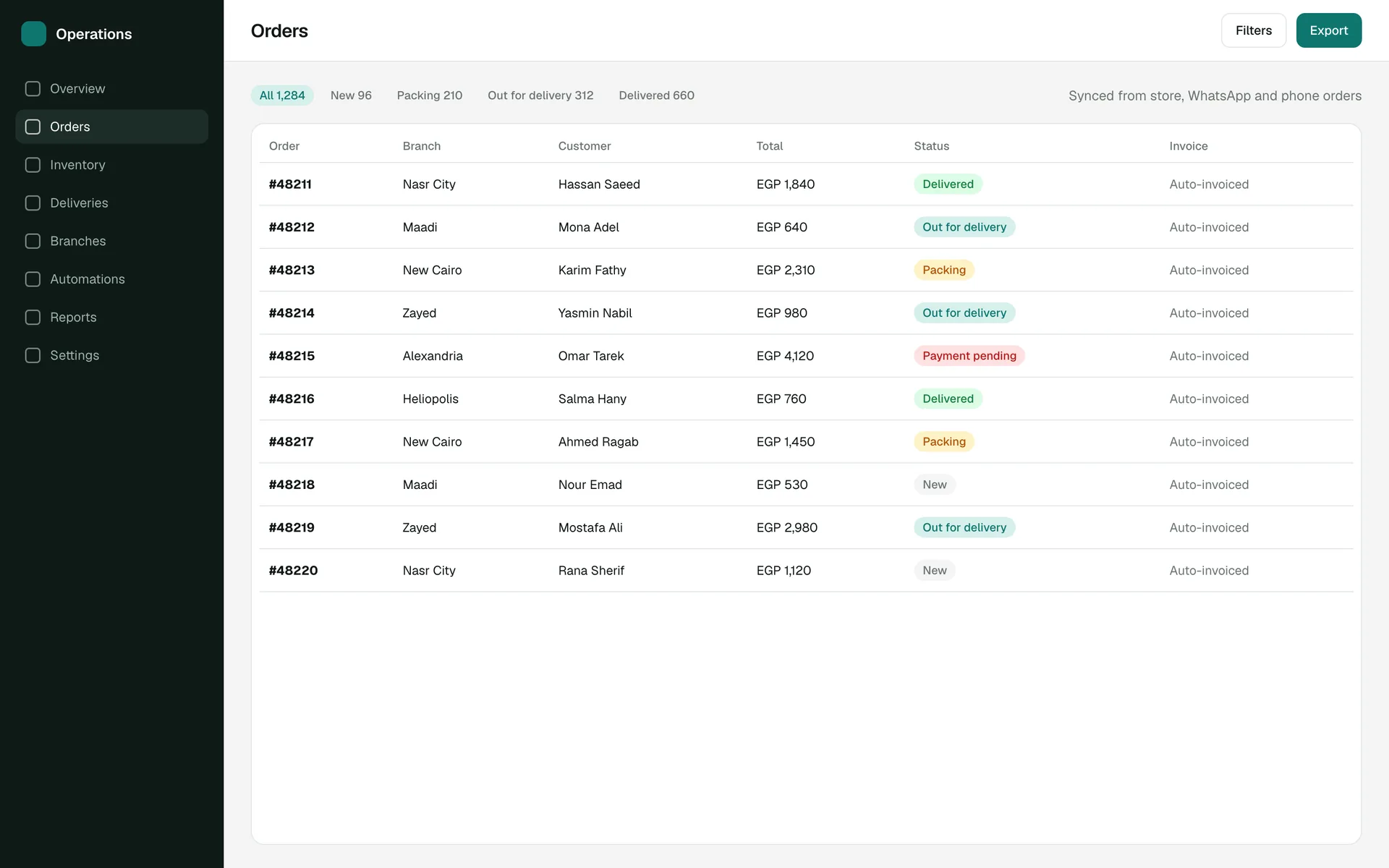Open order #48215
1389x868 pixels.
[292, 356]
